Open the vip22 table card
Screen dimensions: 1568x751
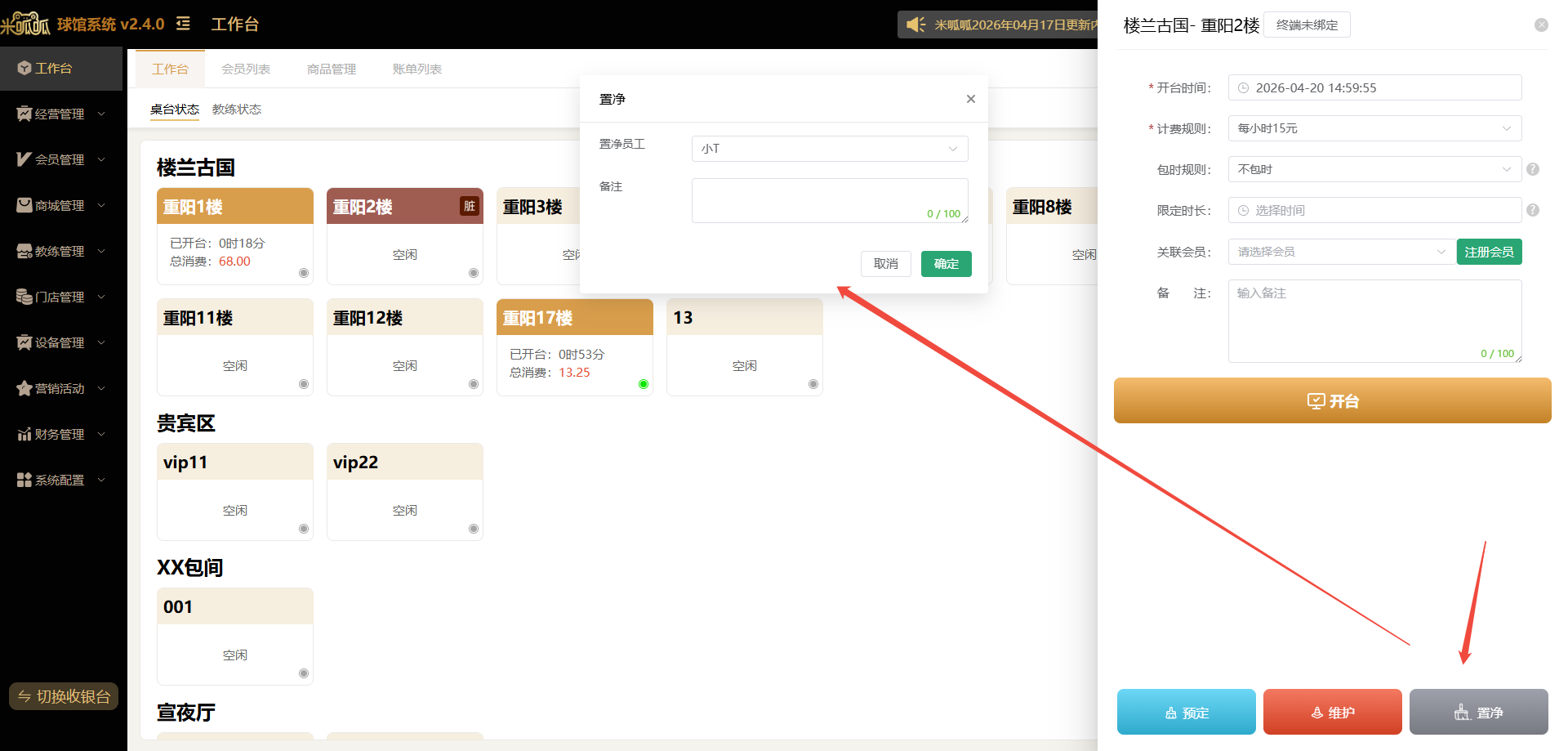[x=405, y=492]
